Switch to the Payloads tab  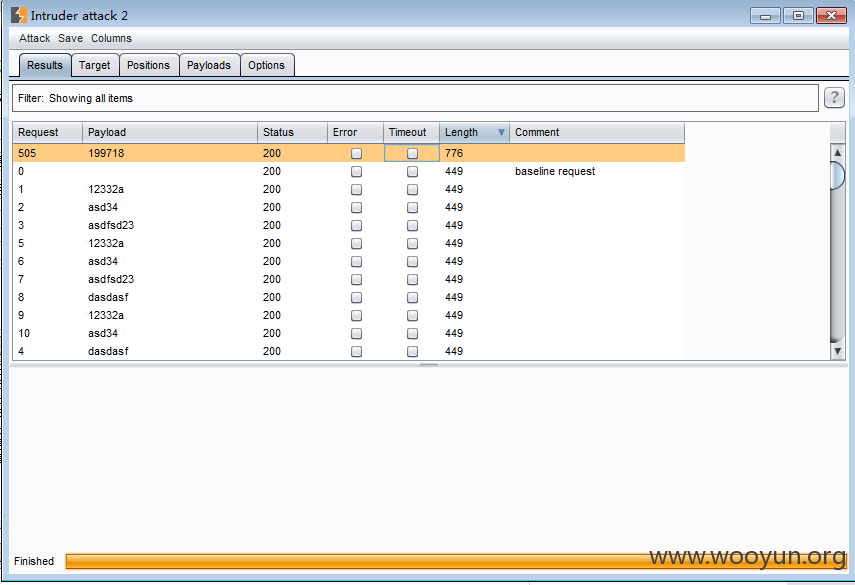209,65
